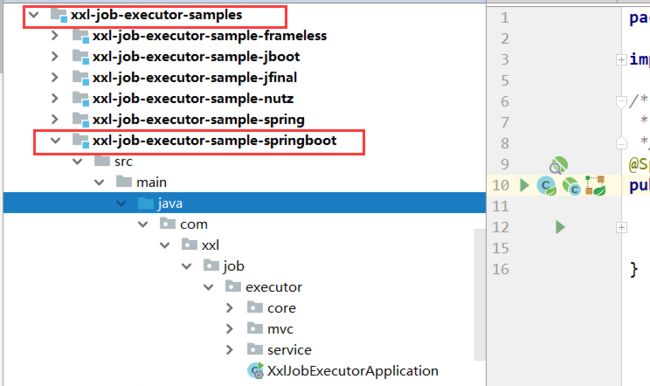The image size is (650, 386).
Task: Expand the folded method on line 12
Action: point(621,227)
